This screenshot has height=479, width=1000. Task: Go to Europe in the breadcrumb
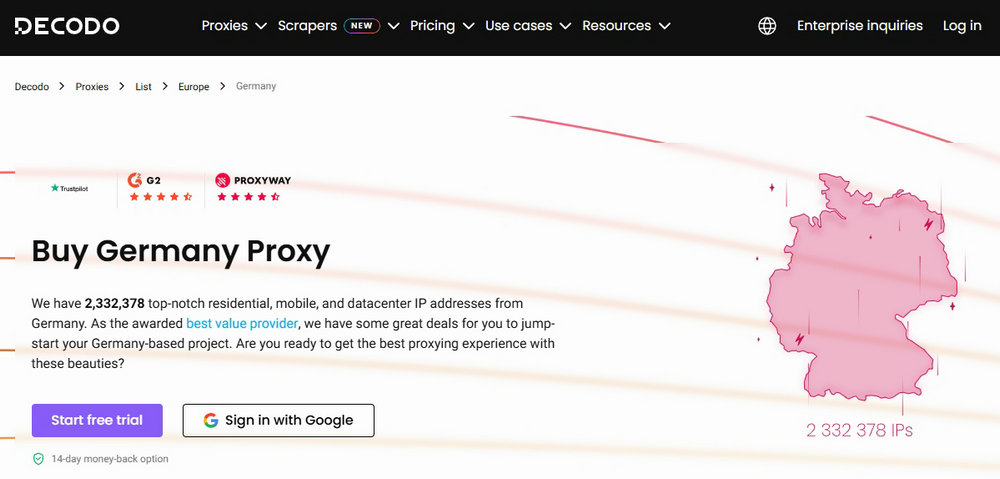pyautogui.click(x=194, y=87)
